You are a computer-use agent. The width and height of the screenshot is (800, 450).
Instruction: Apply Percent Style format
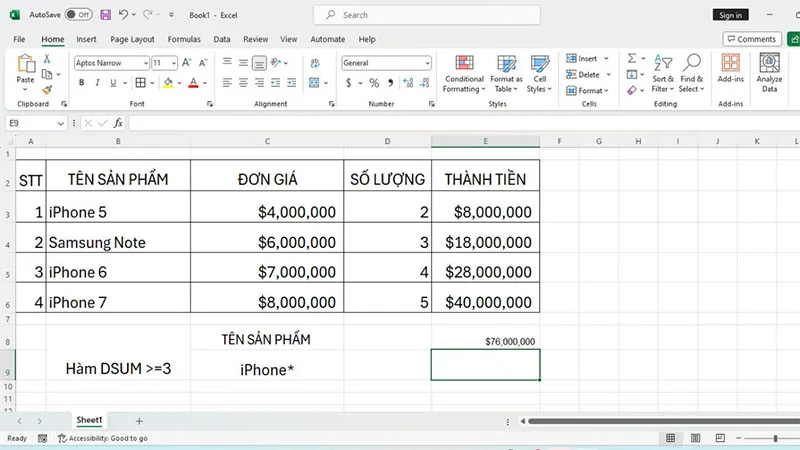(x=374, y=83)
